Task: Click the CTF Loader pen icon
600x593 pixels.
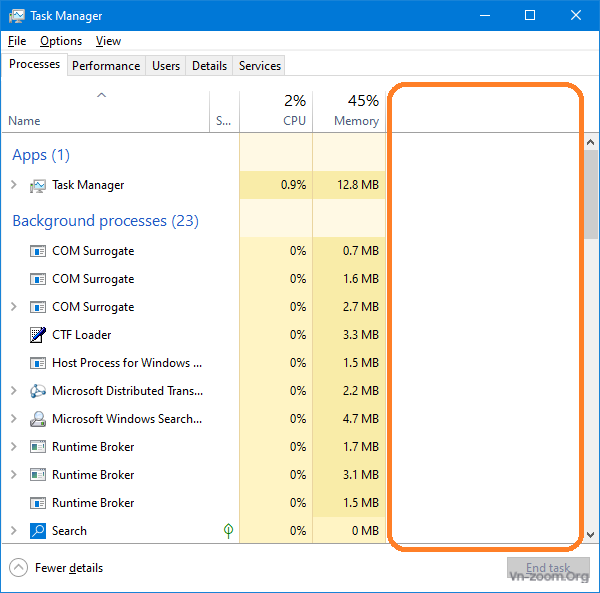Action: click(38, 335)
